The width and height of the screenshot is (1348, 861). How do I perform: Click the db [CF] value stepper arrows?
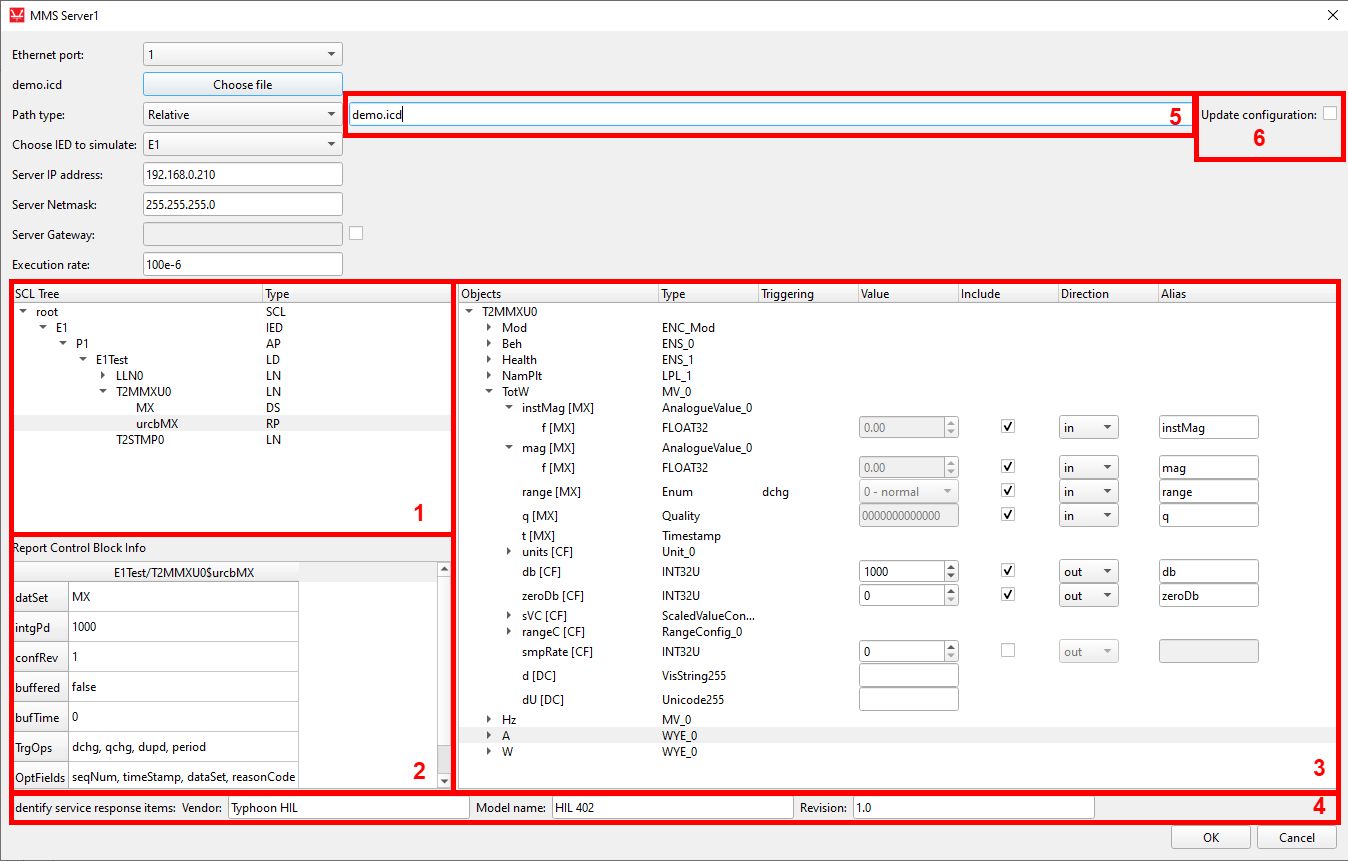[x=951, y=571]
